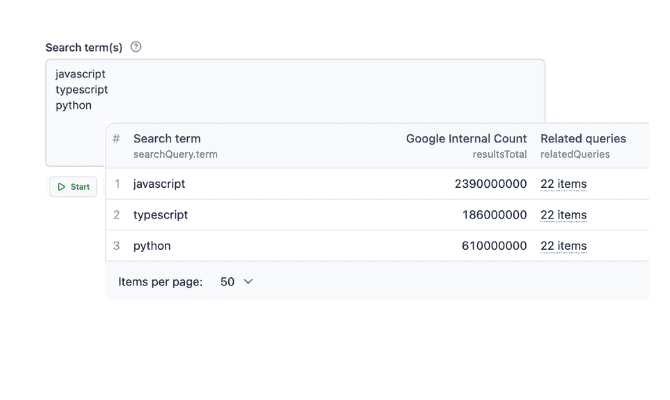Click the 186000000 count value
The height and width of the screenshot is (400, 670).
click(x=494, y=215)
